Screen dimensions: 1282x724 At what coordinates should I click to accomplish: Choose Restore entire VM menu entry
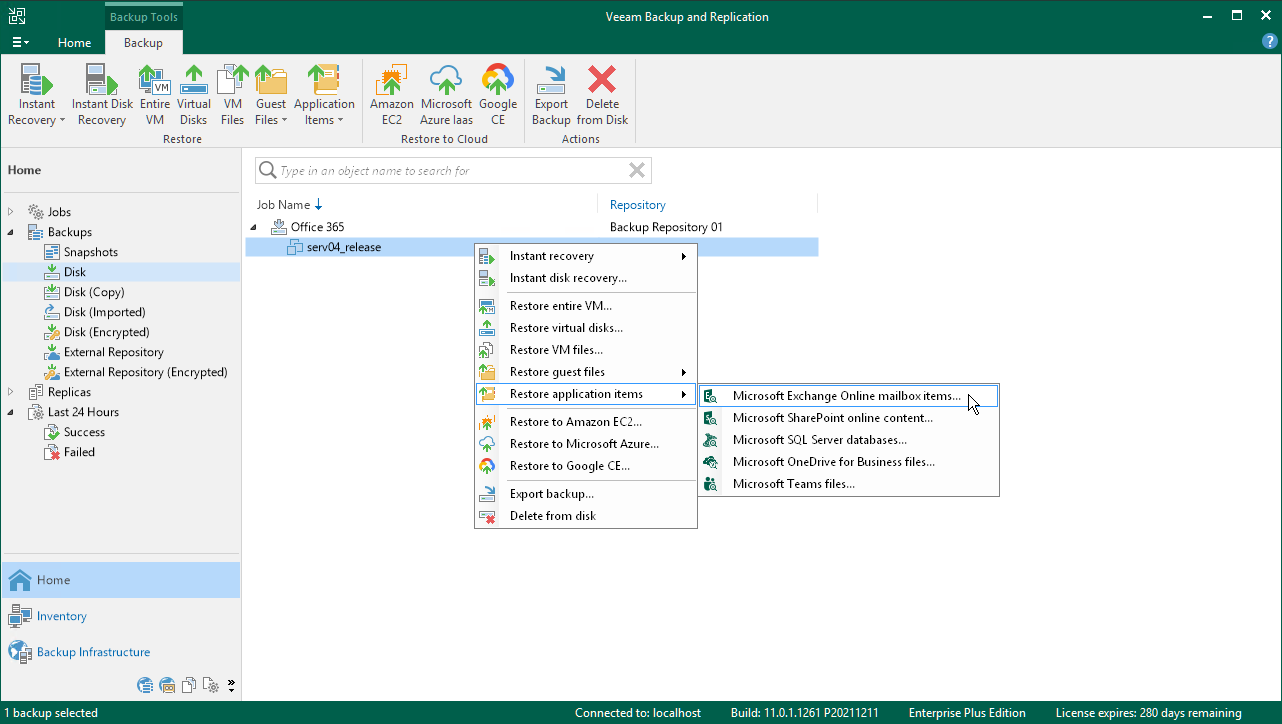coord(560,306)
